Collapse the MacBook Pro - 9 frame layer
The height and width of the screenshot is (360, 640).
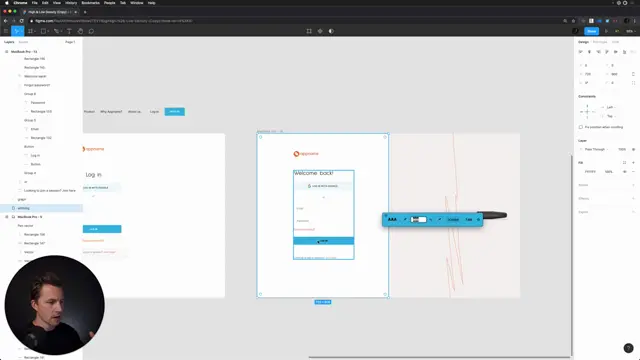(7, 217)
